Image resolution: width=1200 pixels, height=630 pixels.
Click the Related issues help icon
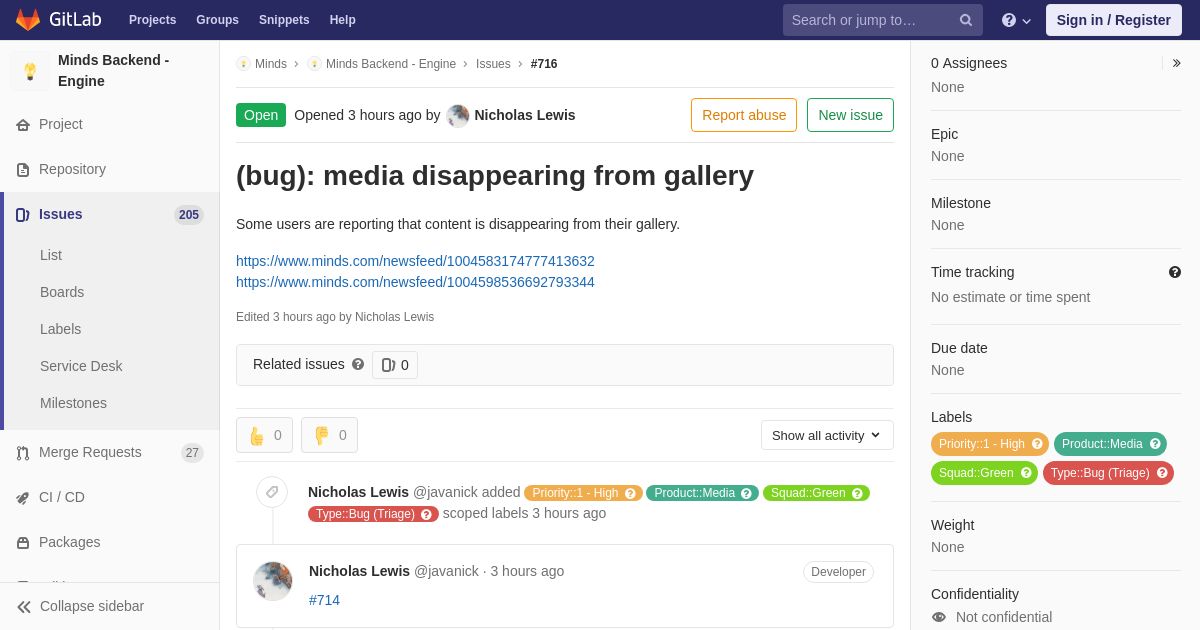[358, 364]
